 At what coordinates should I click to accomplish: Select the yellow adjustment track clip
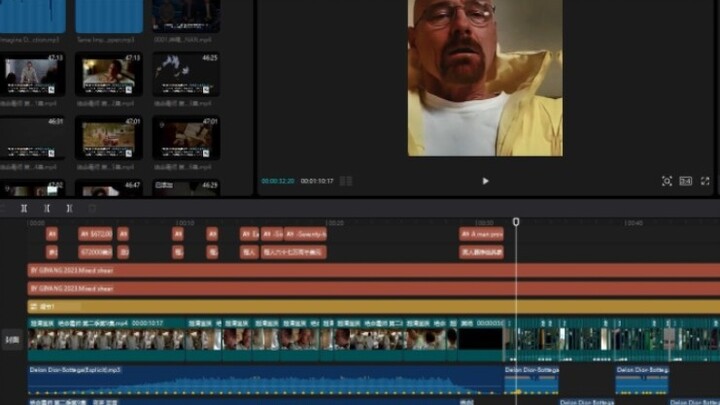[374, 306]
